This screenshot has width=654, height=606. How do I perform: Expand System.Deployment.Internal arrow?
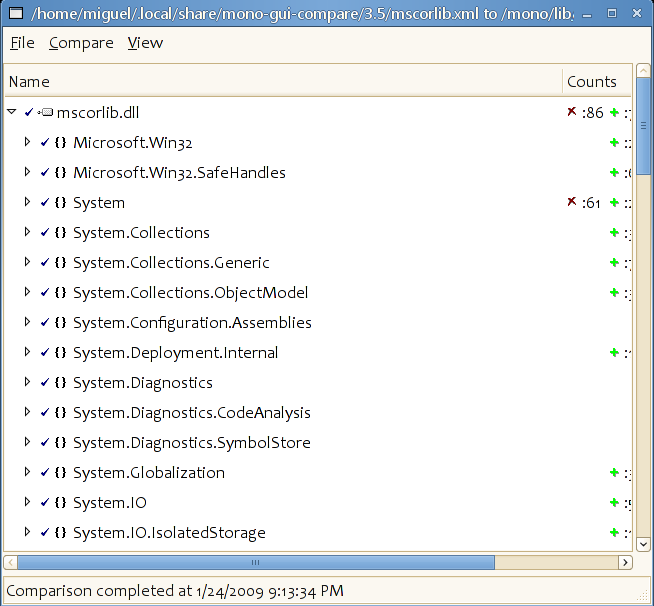[27, 352]
